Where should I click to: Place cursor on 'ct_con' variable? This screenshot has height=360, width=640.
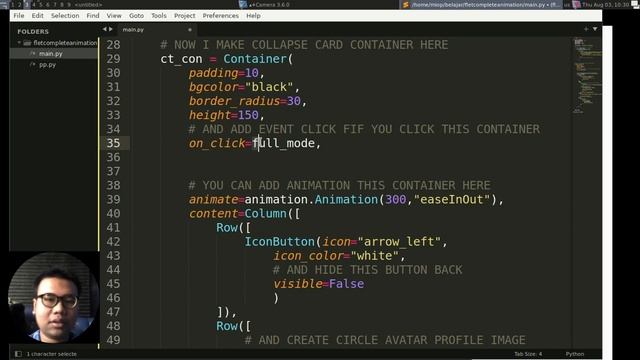(181, 59)
